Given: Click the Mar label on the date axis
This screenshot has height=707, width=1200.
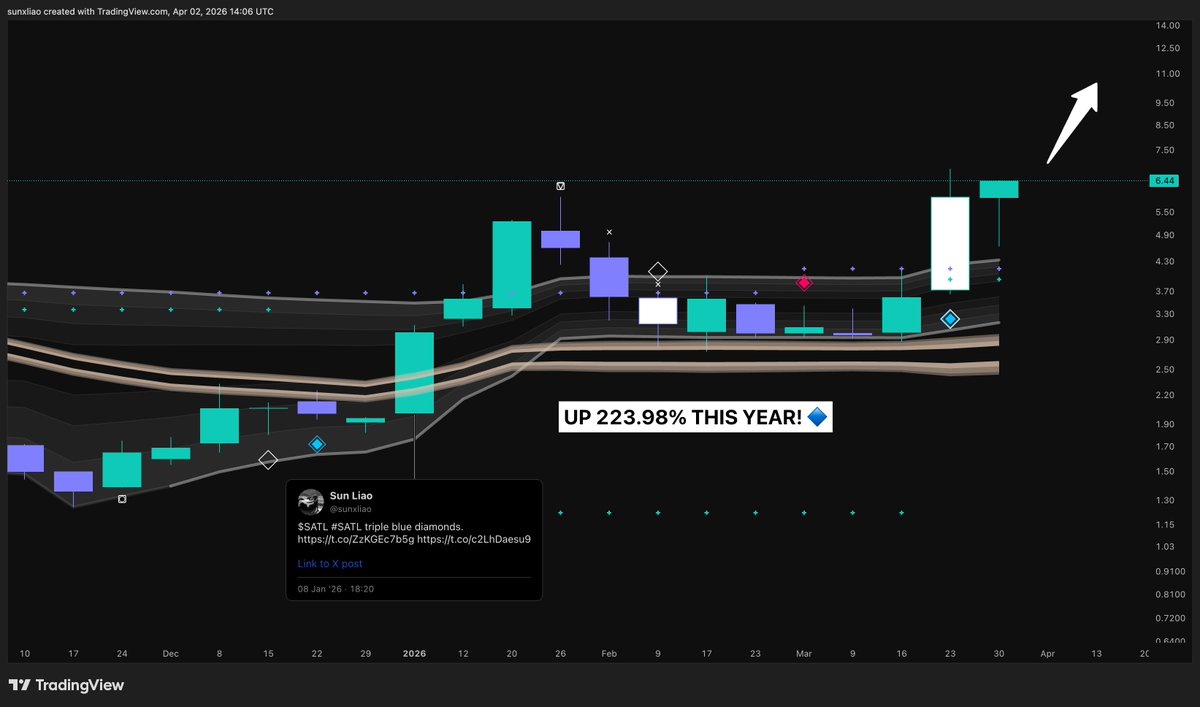Looking at the screenshot, I should pos(804,653).
